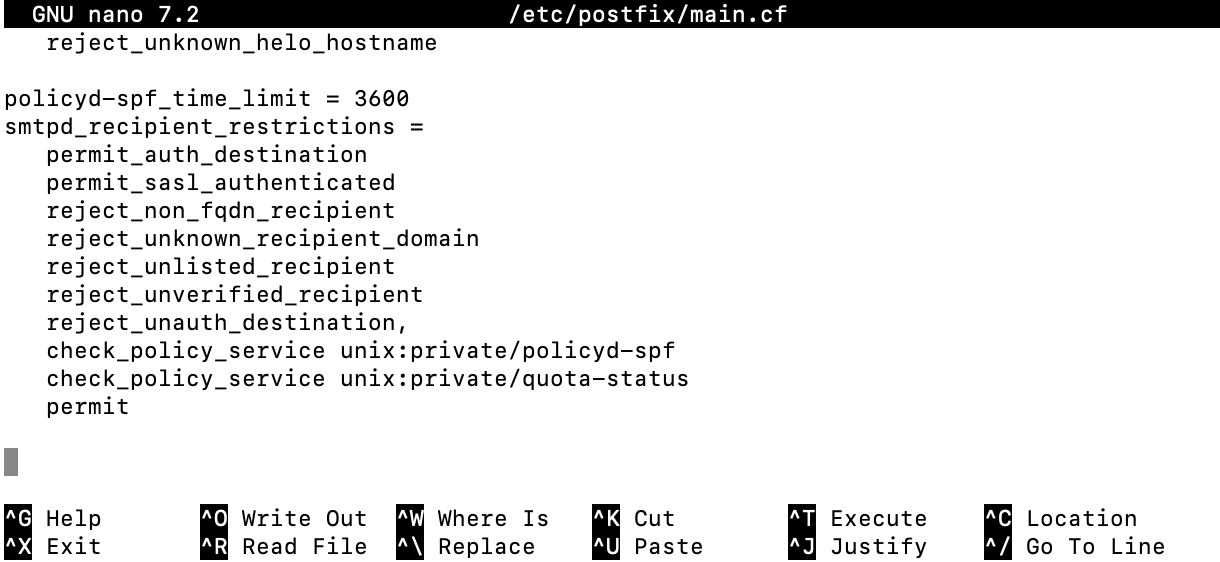Click the ^K Cut shortcut key

tap(605, 519)
